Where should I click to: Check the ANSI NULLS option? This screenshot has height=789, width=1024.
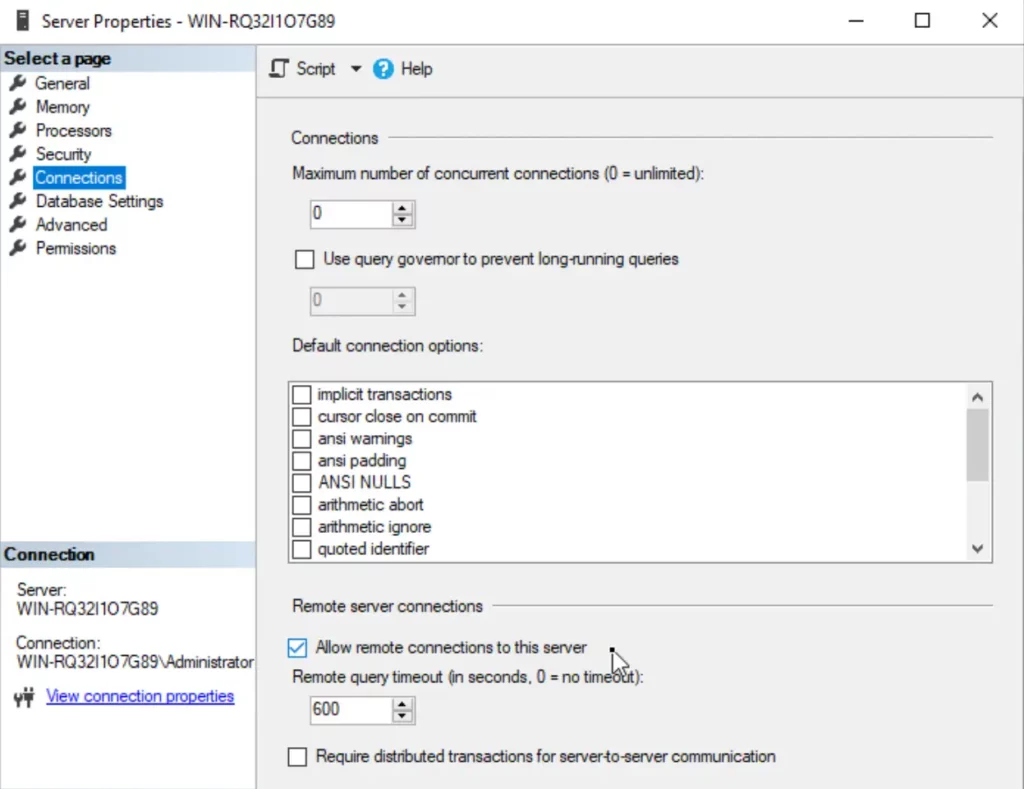click(x=301, y=483)
